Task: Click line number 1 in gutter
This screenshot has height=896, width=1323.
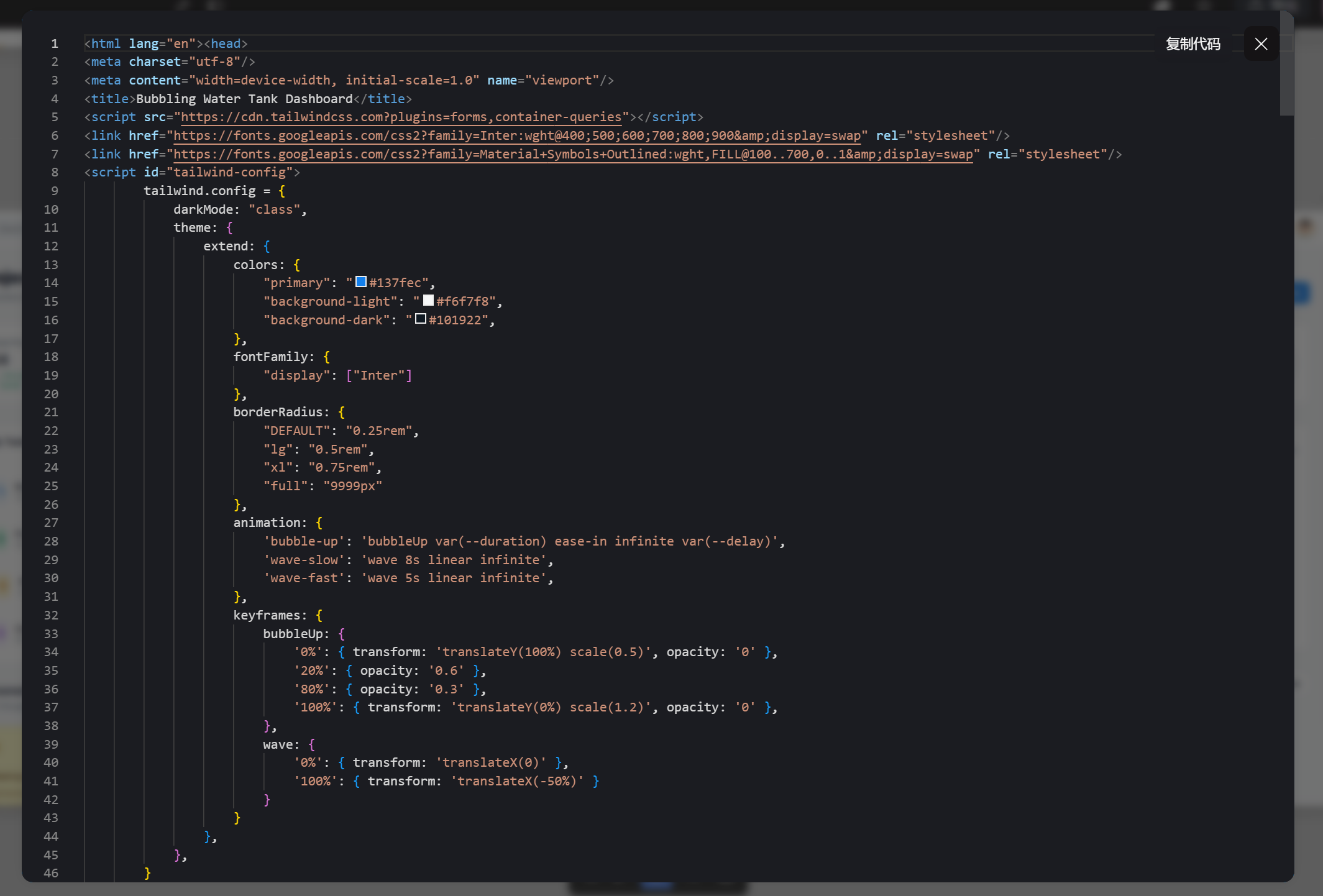Action: pyautogui.click(x=55, y=43)
